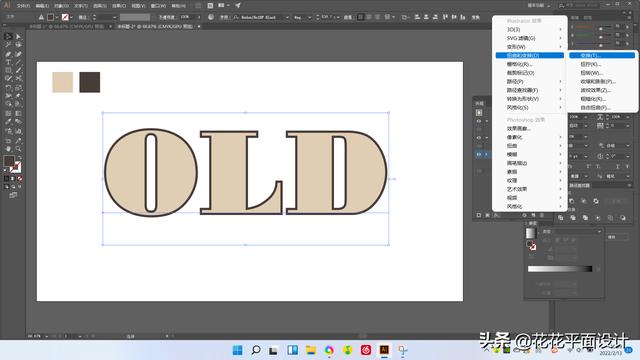Screen dimensions: 640x360
Task: Toggle bottom highlighted eye icon in Appearance panel
Action: 479,154
